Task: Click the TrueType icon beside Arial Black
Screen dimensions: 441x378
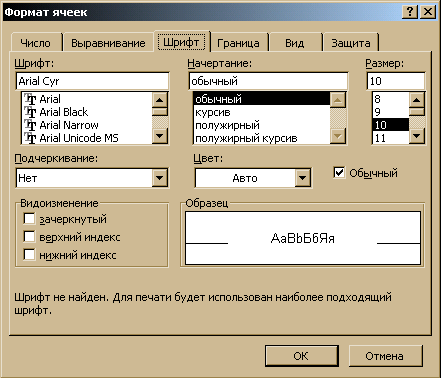Action: click(x=30, y=112)
